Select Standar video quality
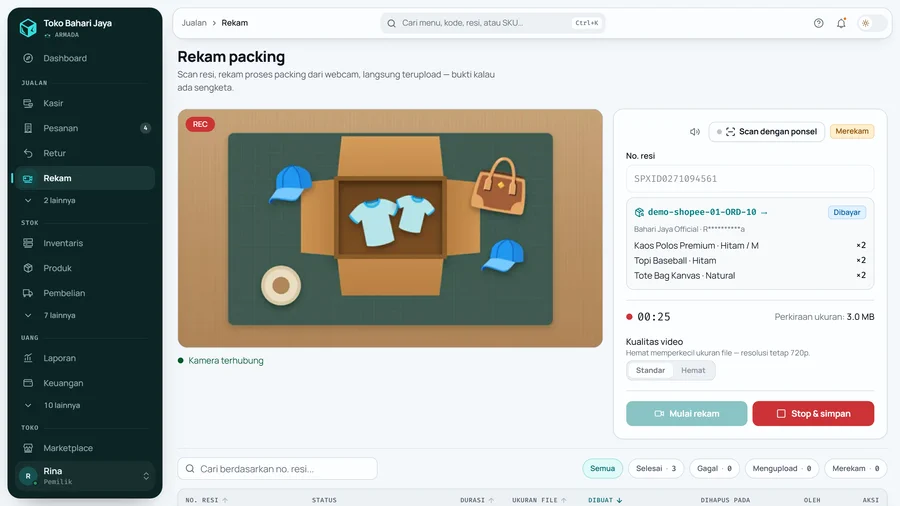 [650, 370]
